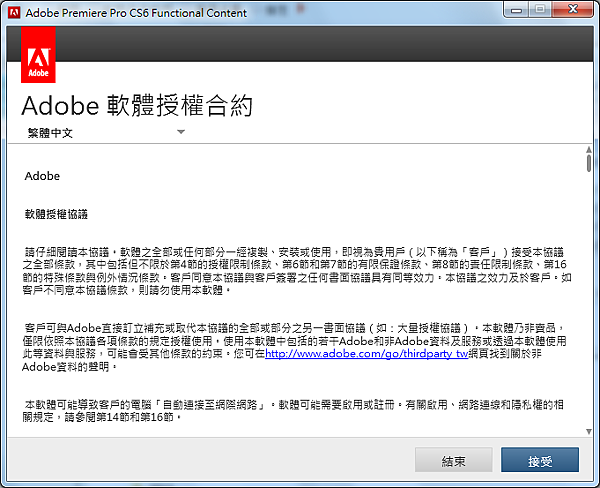Minimize the installer window

516,10
